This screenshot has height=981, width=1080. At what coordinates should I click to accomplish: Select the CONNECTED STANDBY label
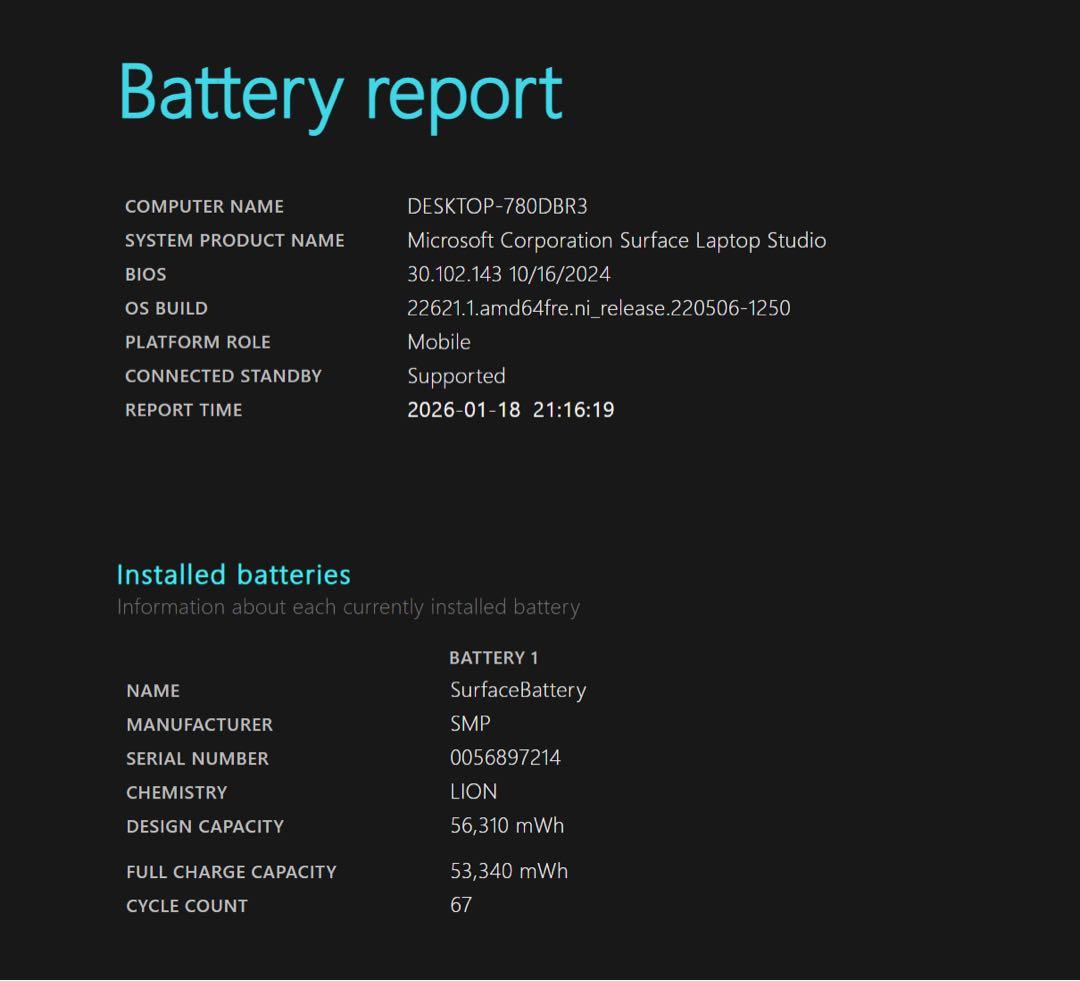(222, 376)
